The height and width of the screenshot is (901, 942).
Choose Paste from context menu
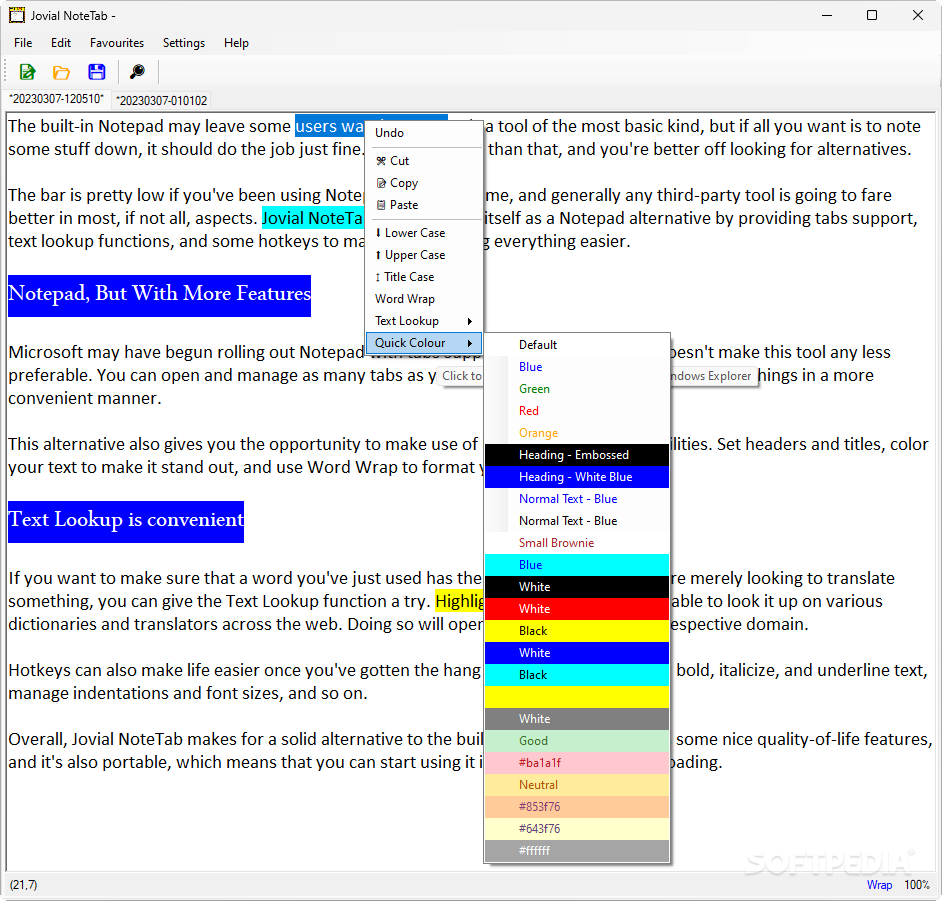click(424, 205)
